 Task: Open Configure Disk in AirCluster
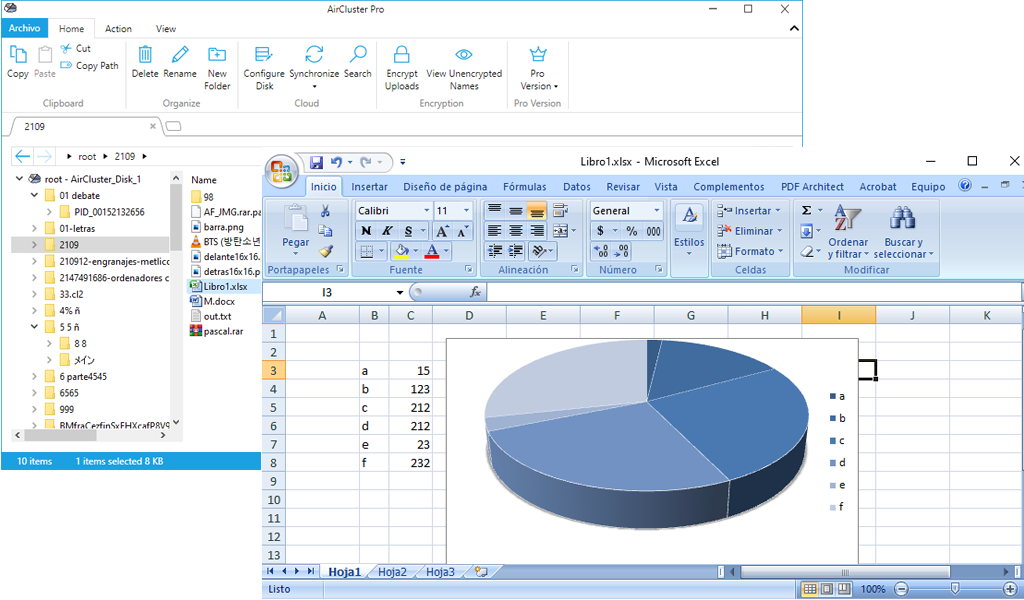tap(264, 68)
